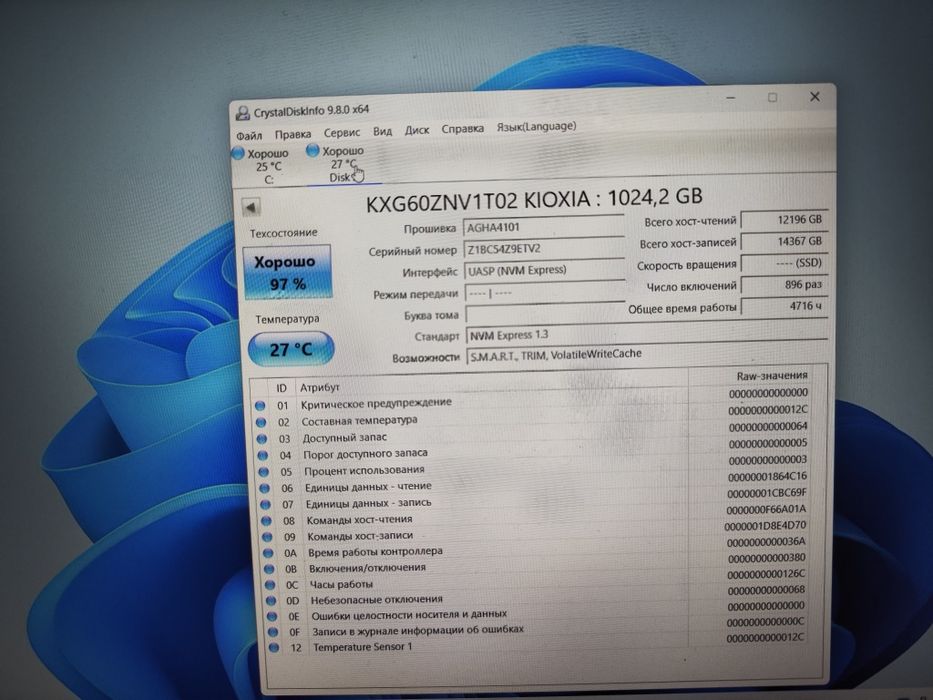
Task: Click status dot of Порог доступного запаса row
Action: pos(262,456)
